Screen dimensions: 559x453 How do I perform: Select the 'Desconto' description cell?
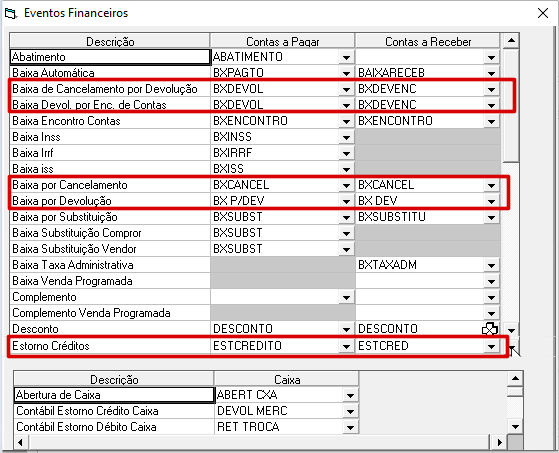pos(110,329)
